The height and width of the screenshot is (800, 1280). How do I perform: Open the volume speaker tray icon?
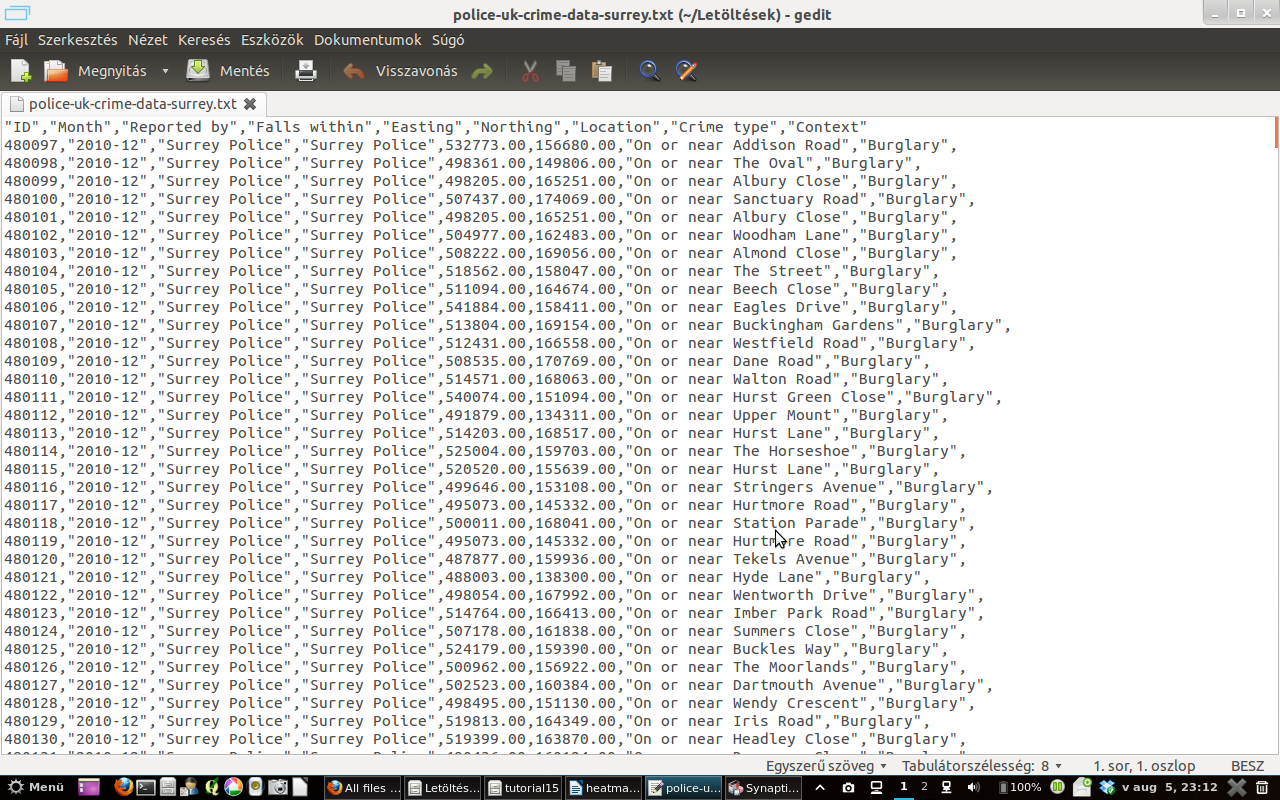tap(973, 787)
